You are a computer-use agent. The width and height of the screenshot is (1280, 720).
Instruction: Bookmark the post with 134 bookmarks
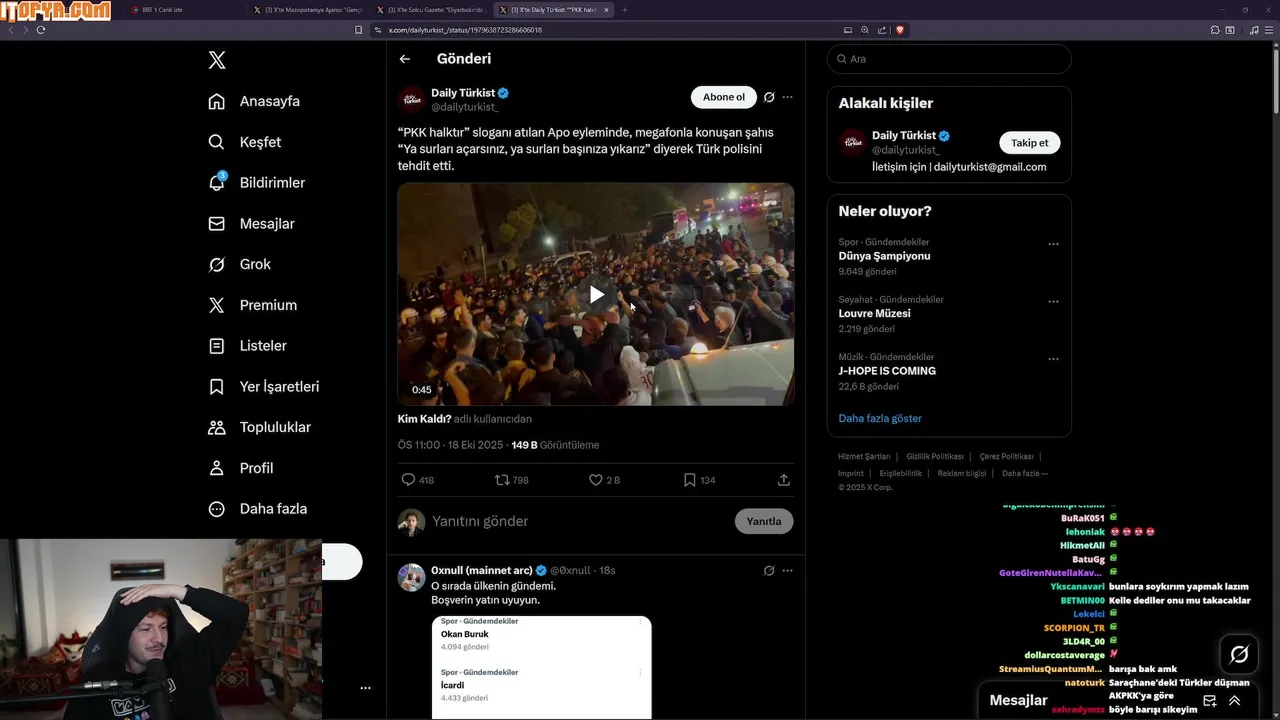(x=689, y=480)
